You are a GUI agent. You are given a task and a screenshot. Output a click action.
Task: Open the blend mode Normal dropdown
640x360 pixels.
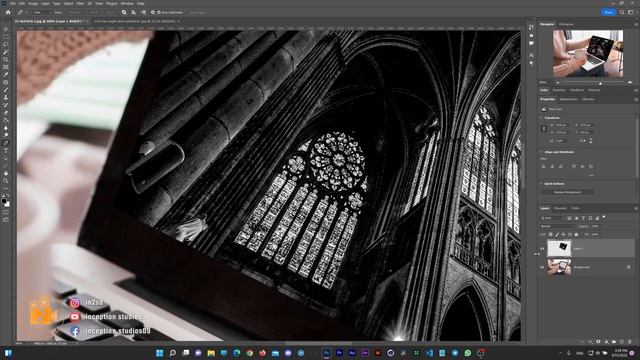558,226
